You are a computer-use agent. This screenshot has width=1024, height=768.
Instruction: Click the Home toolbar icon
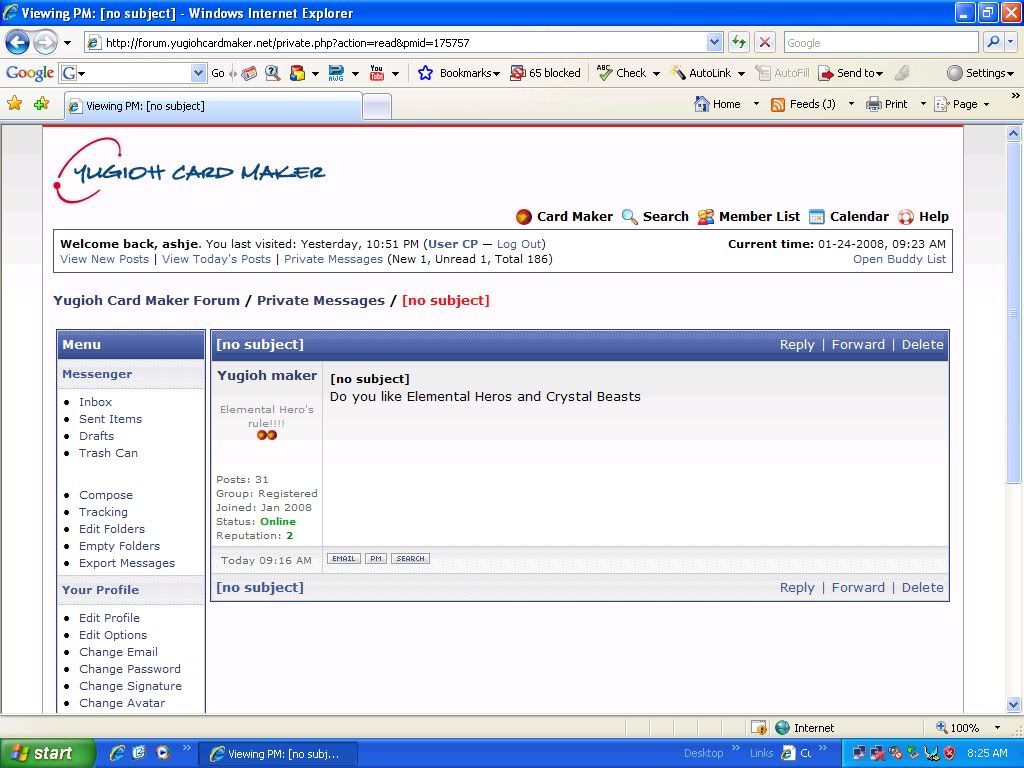tap(718, 104)
